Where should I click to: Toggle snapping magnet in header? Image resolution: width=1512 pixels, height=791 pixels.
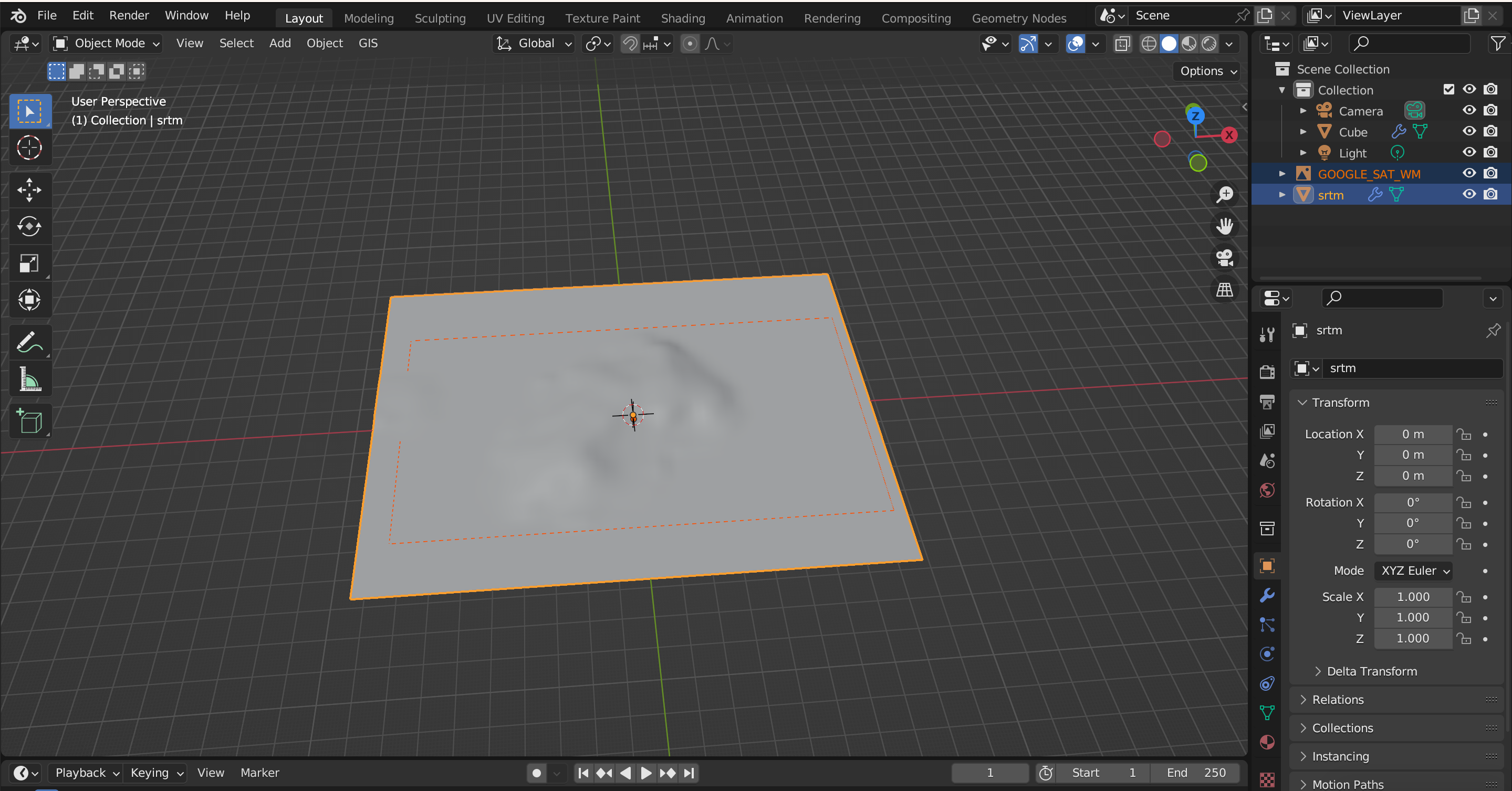tap(630, 44)
